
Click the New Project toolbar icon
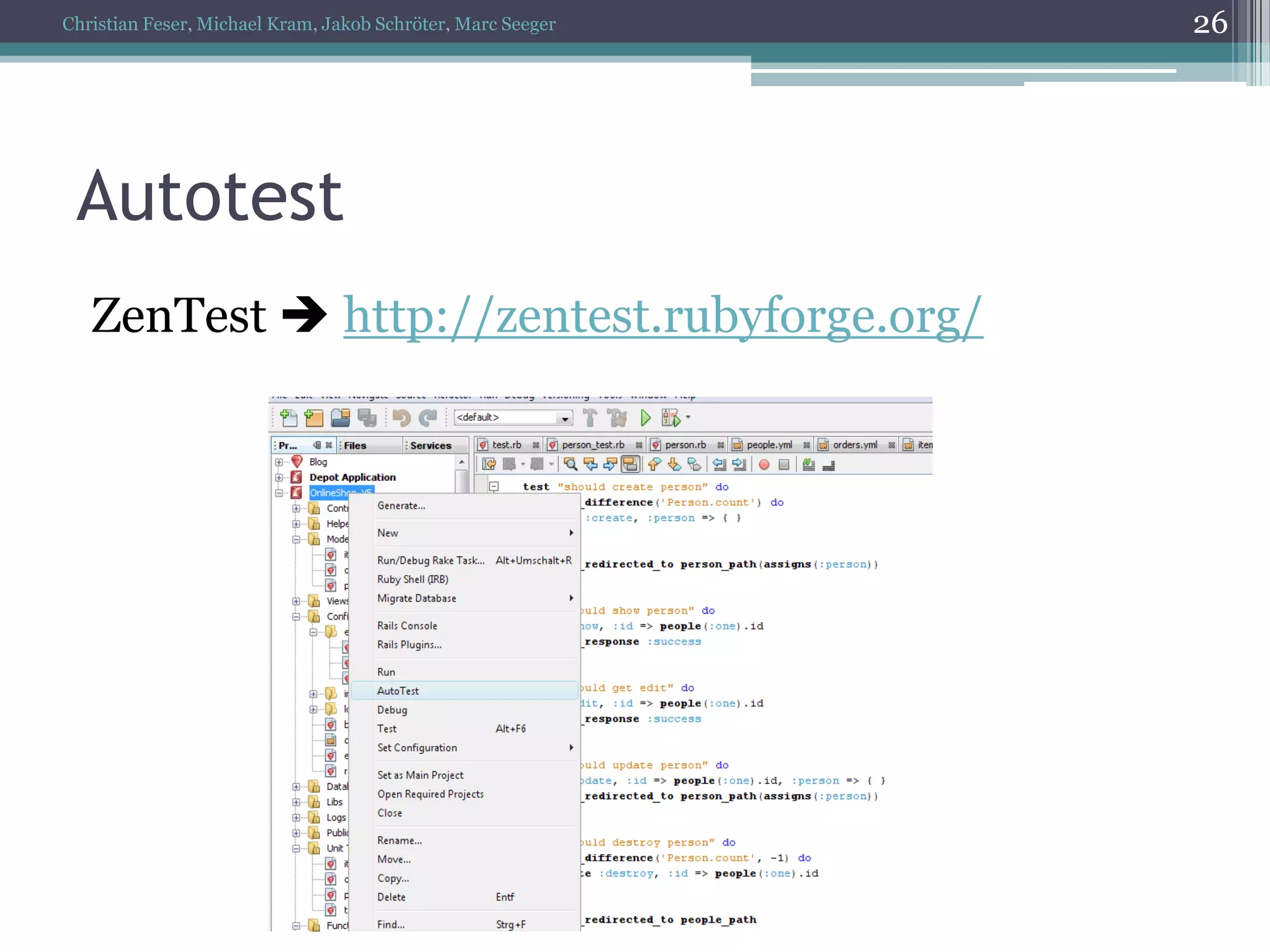pyautogui.click(x=314, y=418)
